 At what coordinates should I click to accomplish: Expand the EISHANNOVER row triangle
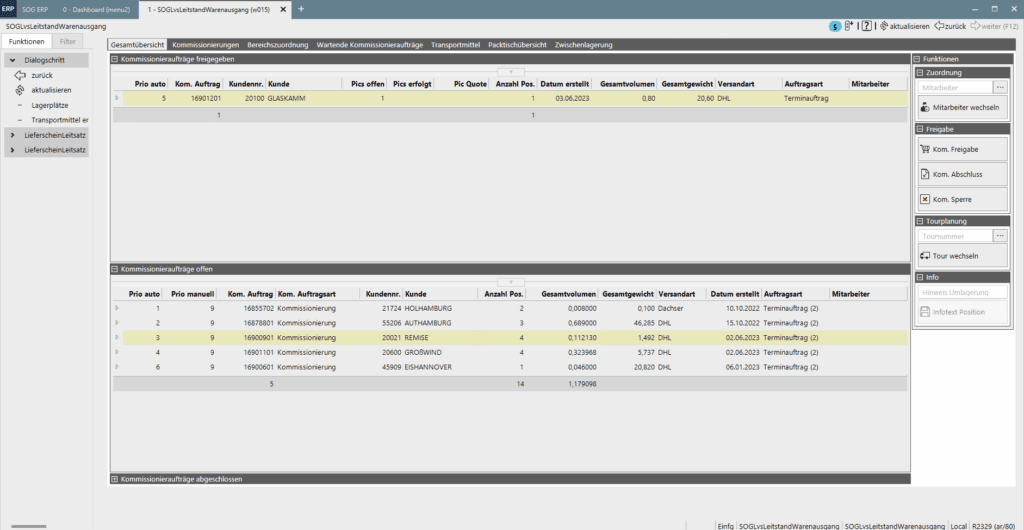[118, 367]
